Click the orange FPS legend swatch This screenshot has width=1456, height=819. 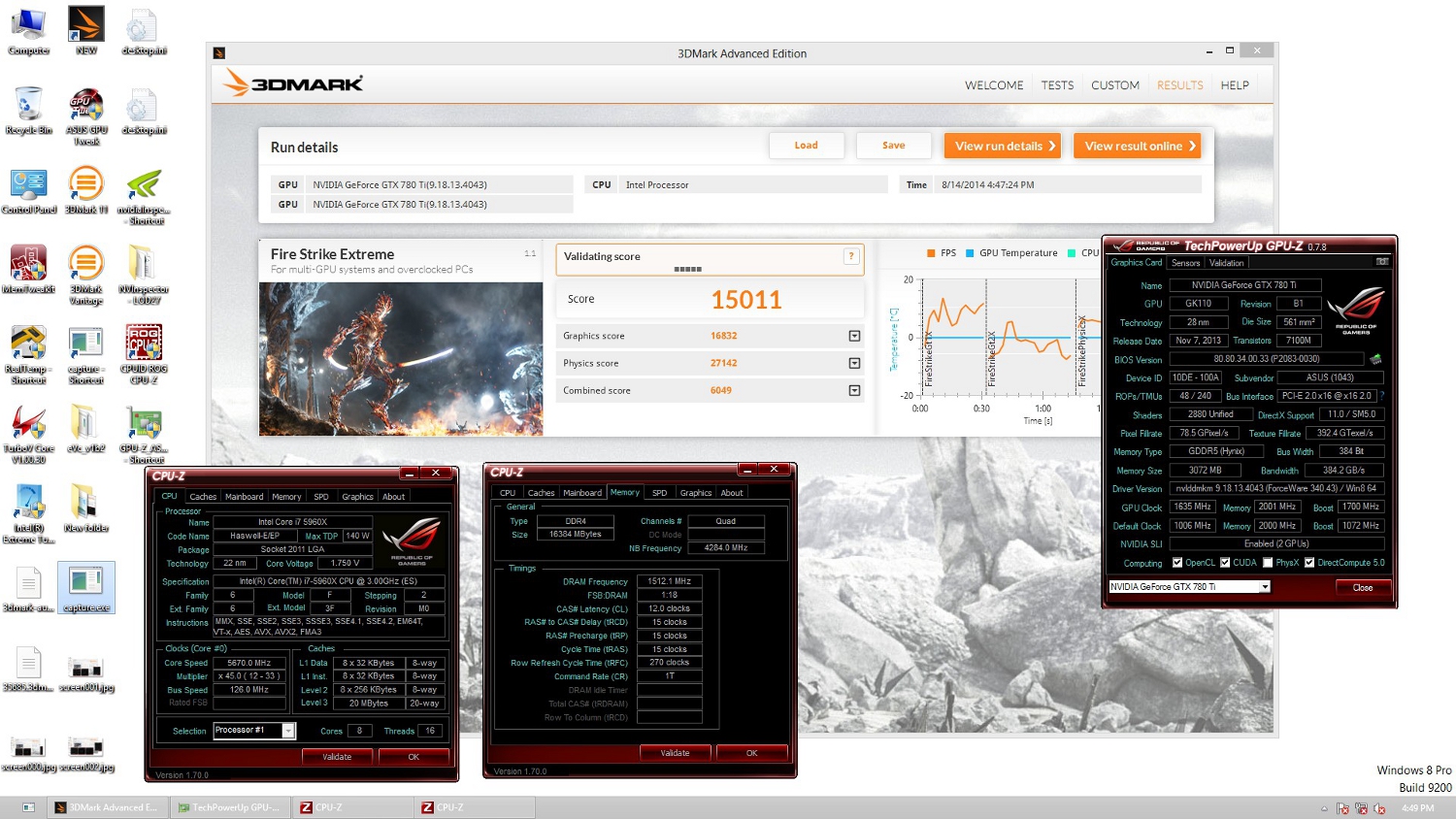pyautogui.click(x=931, y=253)
